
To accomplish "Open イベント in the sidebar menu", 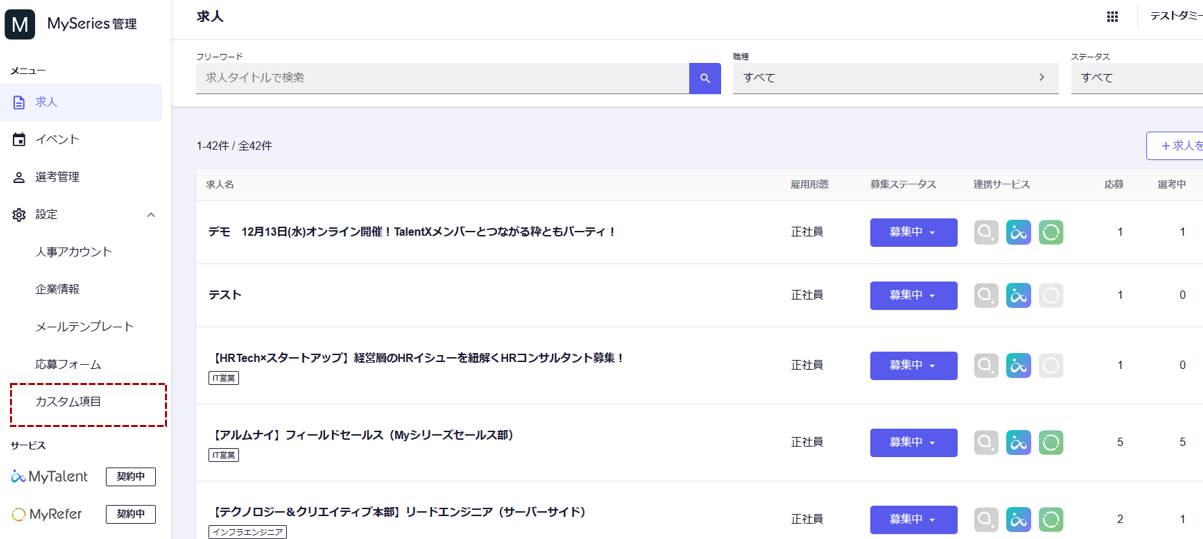I will [x=57, y=140].
